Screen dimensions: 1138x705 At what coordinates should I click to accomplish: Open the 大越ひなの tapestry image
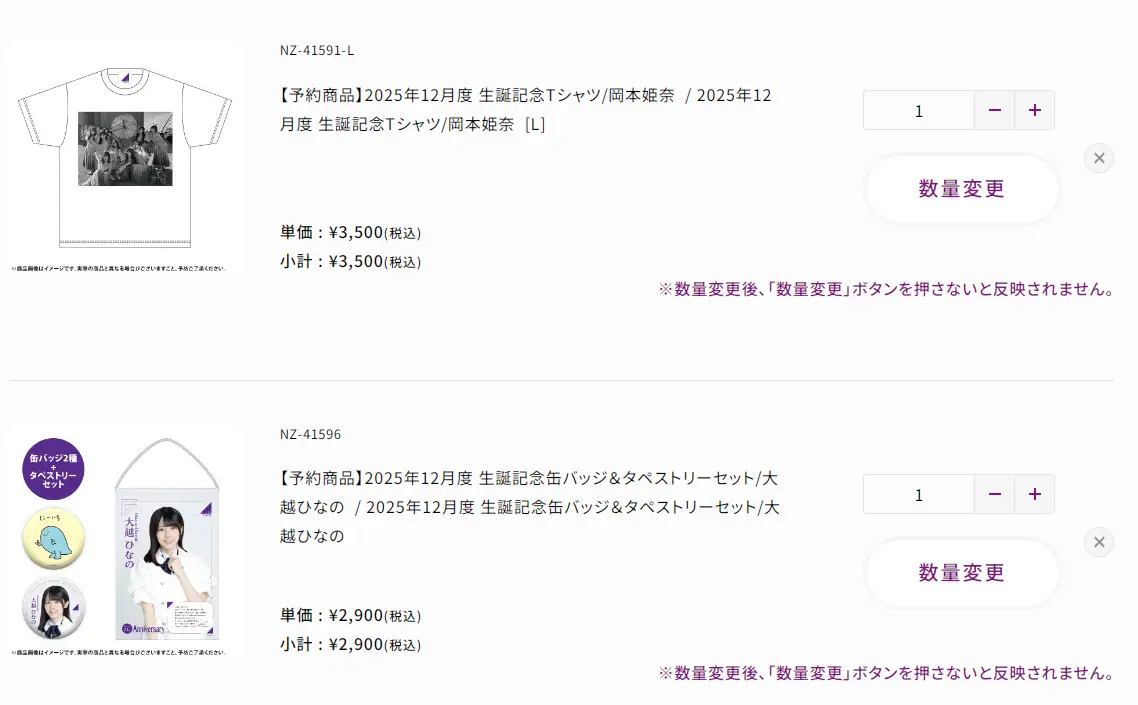(166, 545)
